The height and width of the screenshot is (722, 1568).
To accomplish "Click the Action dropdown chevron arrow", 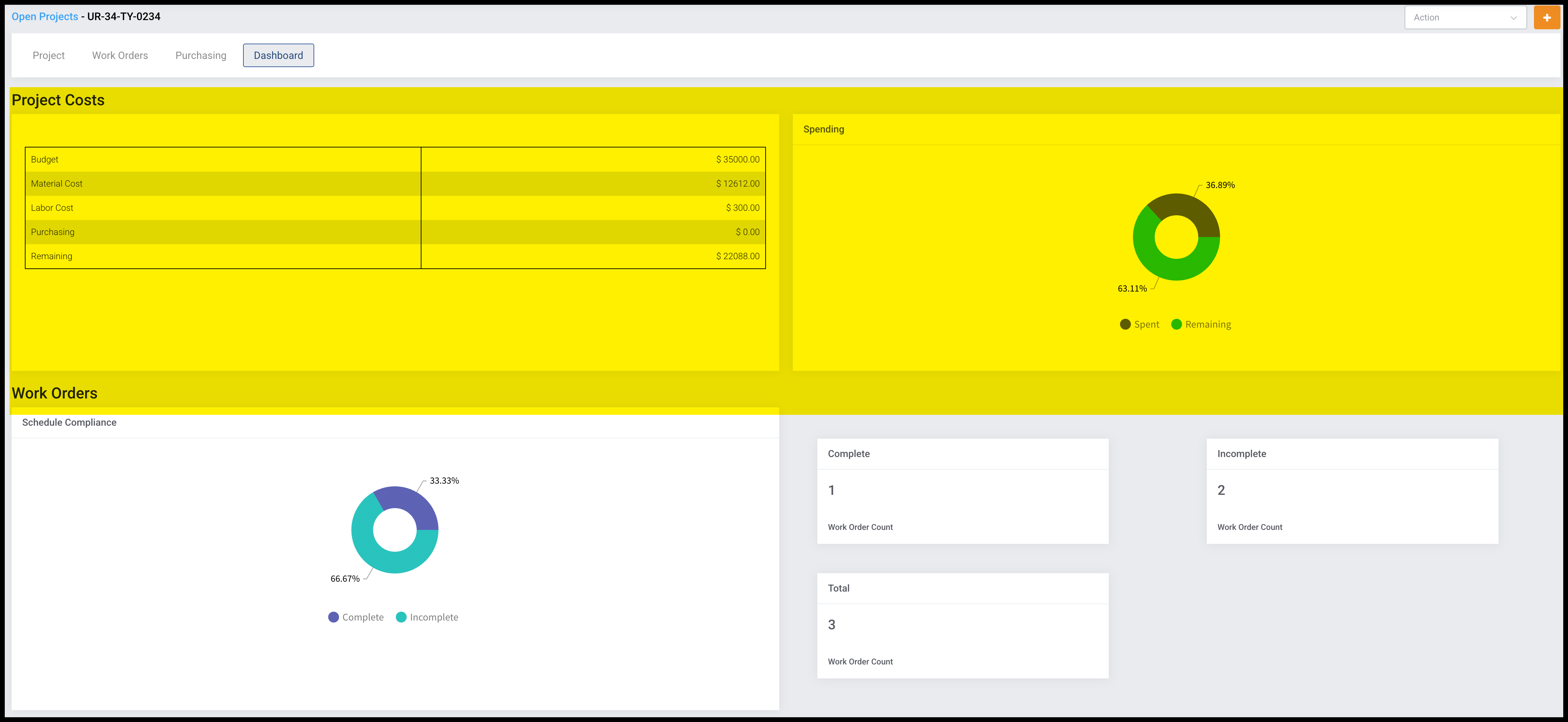I will (x=1513, y=18).
